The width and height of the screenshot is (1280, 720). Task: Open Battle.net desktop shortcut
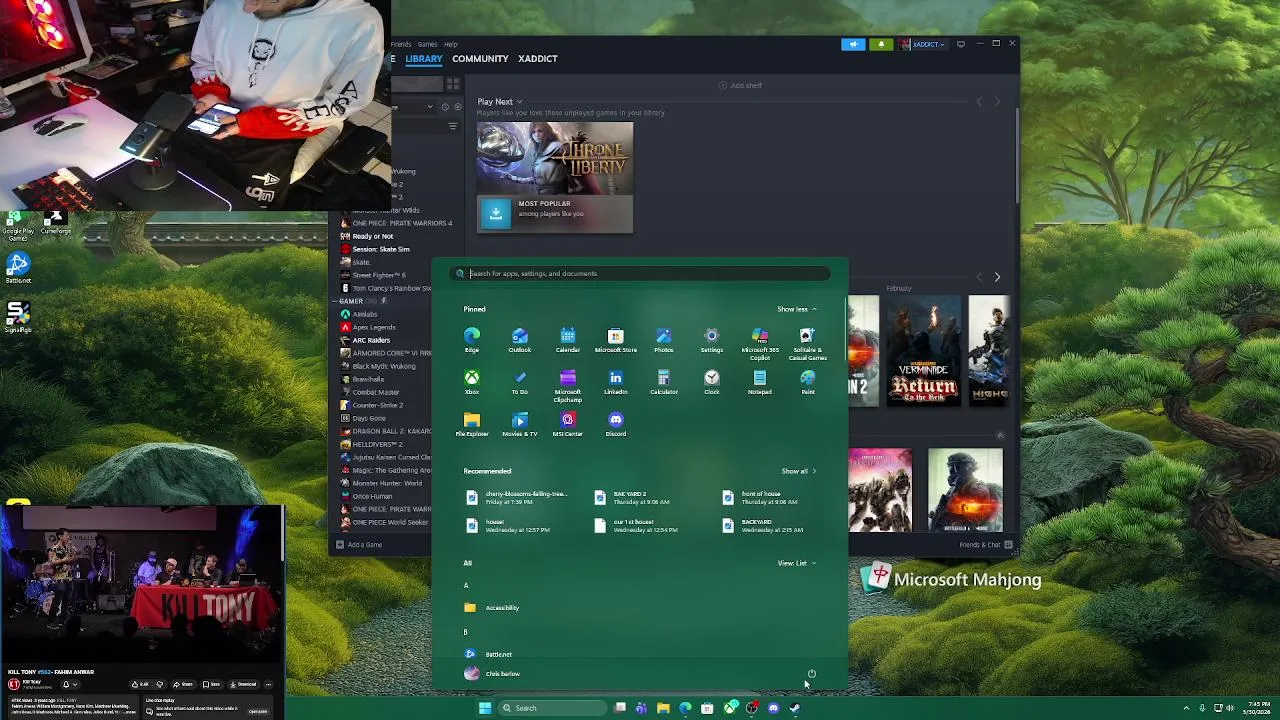click(18, 268)
